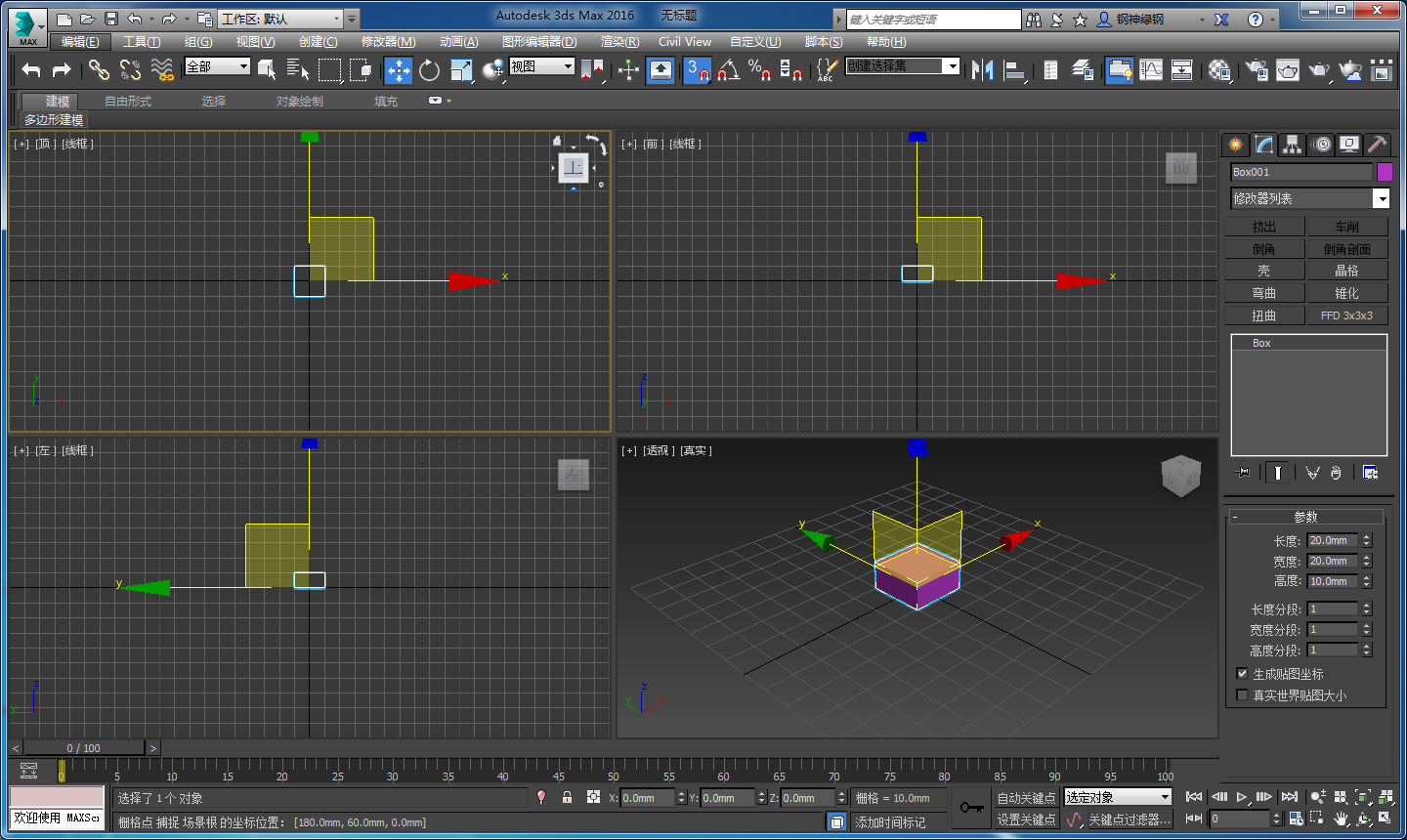Click the Undo arrow in main toolbar
Viewport: 1407px width, 840px height.
tap(31, 69)
